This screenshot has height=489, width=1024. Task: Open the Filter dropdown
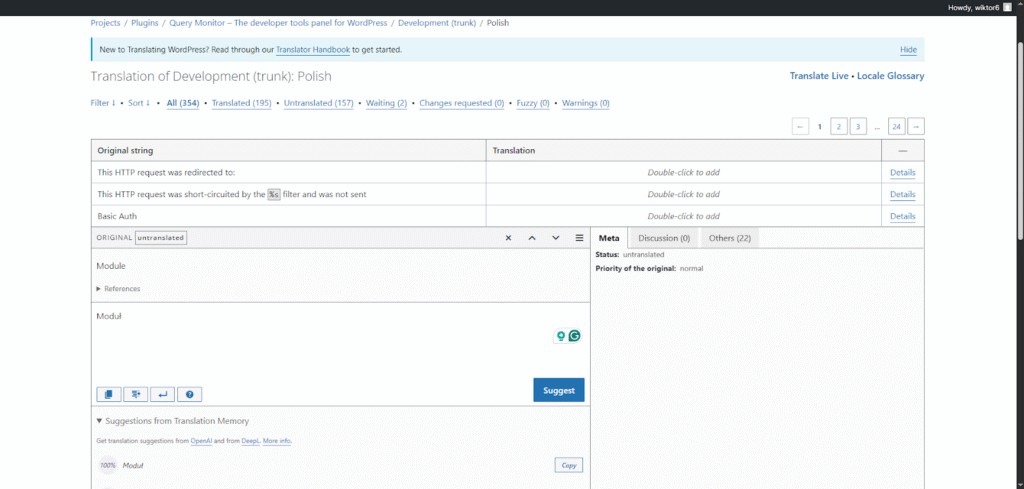click(x=103, y=103)
